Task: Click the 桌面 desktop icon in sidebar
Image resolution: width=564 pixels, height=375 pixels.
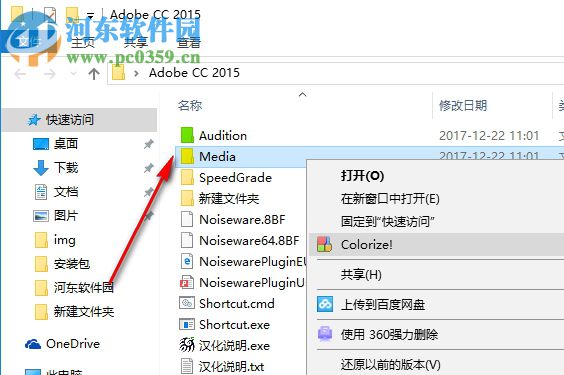Action: pyautogui.click(x=41, y=144)
